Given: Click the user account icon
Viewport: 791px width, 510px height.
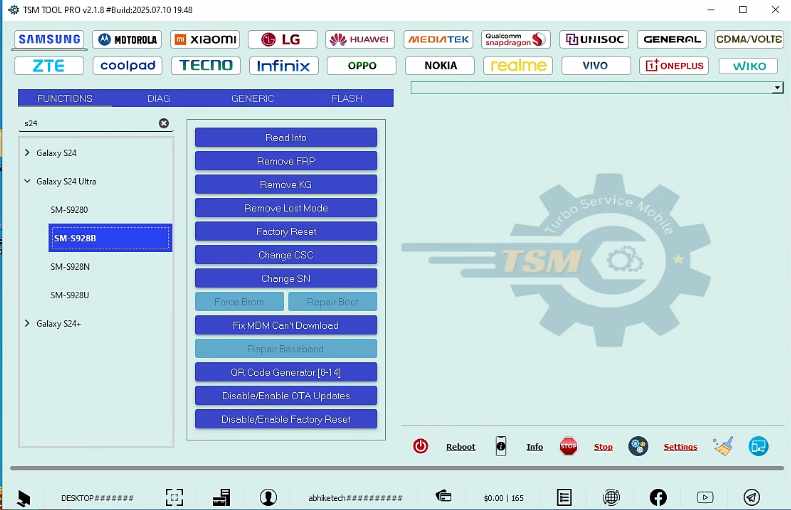Looking at the screenshot, I should (268, 497).
